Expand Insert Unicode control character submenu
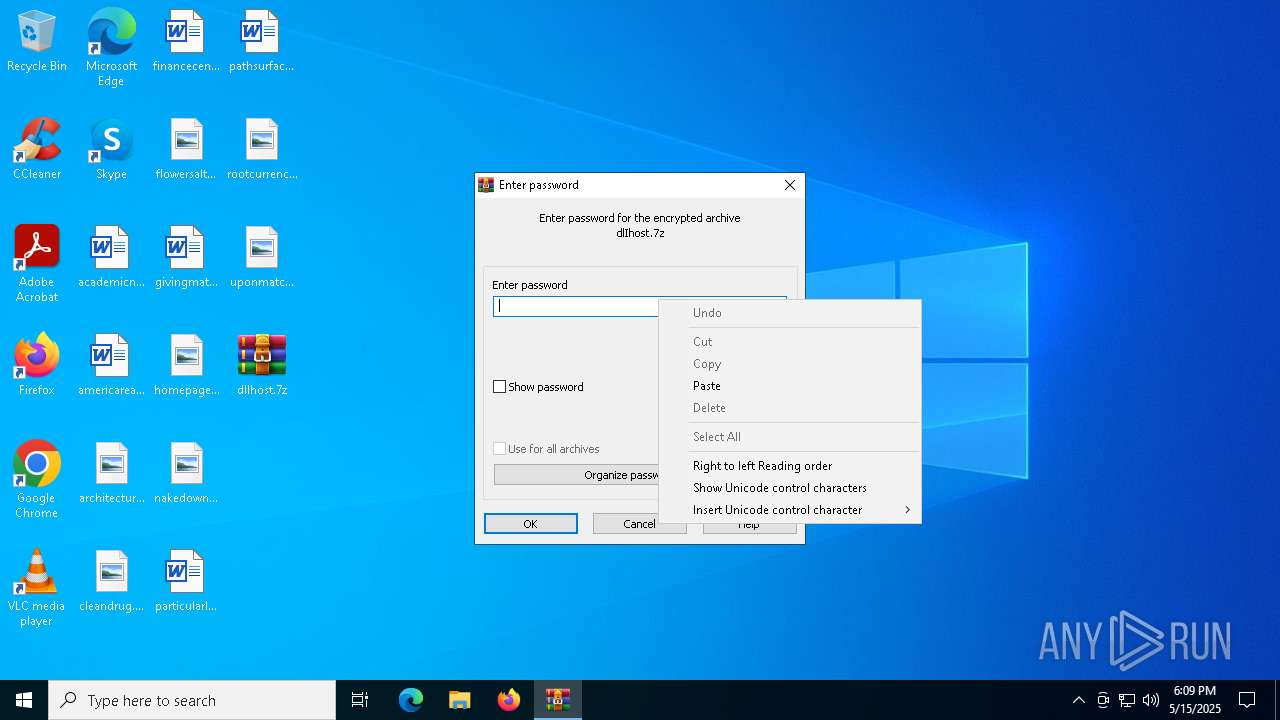1280x720 pixels. tap(790, 510)
